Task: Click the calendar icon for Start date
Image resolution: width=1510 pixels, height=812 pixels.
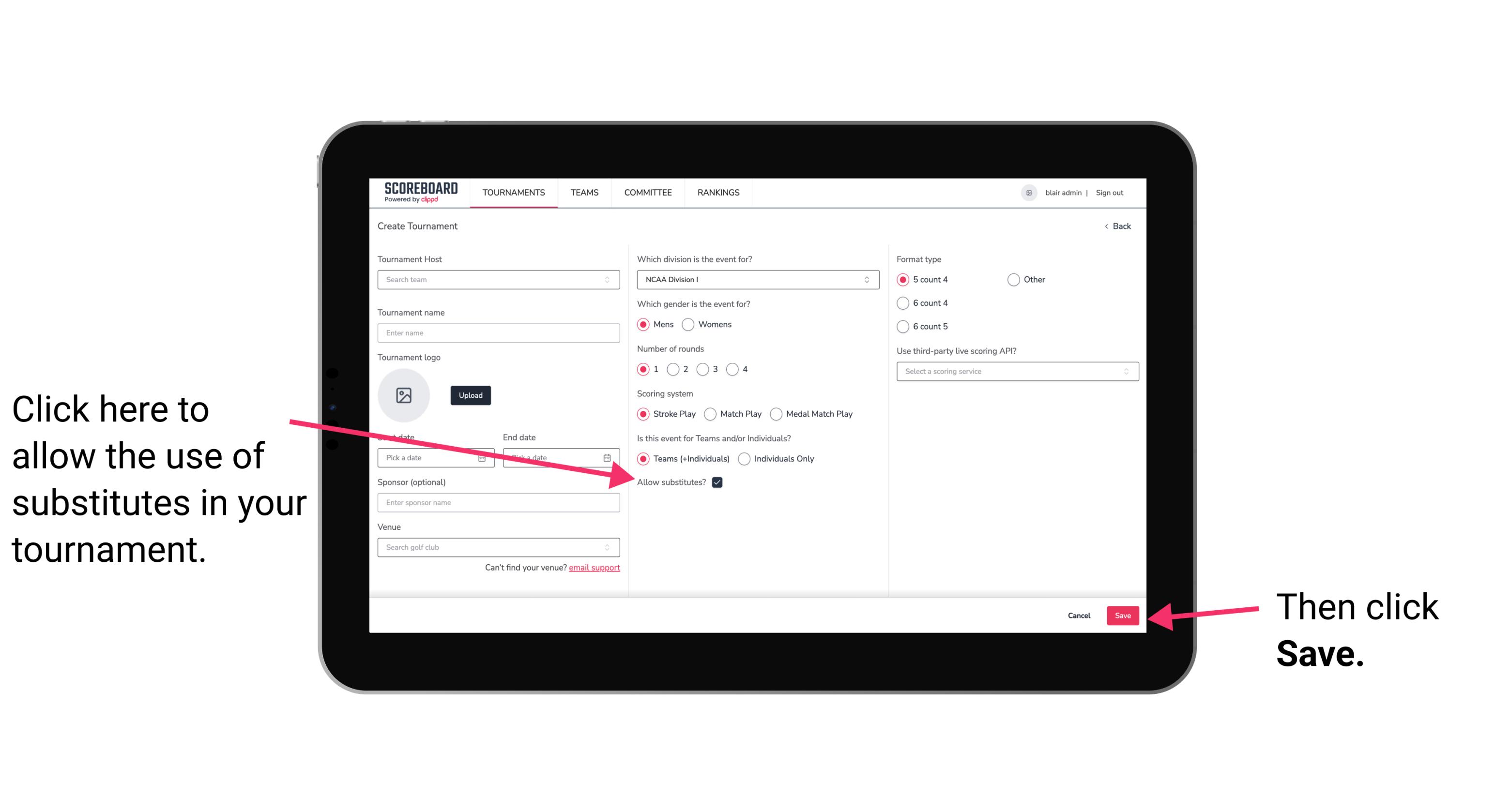Action: 483,457
